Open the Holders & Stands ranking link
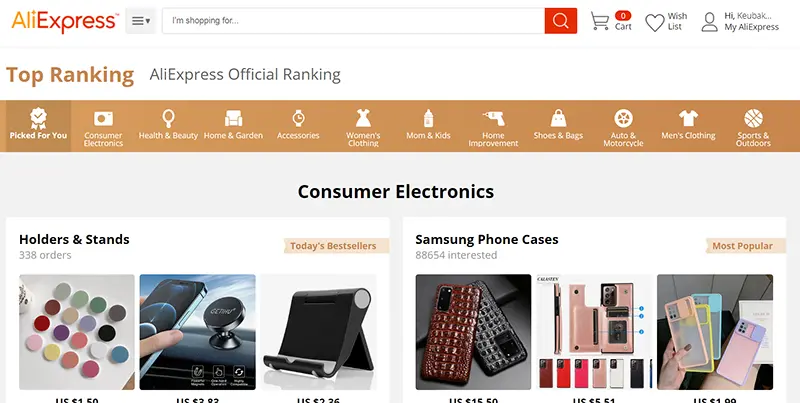The width and height of the screenshot is (800, 403). (x=74, y=239)
